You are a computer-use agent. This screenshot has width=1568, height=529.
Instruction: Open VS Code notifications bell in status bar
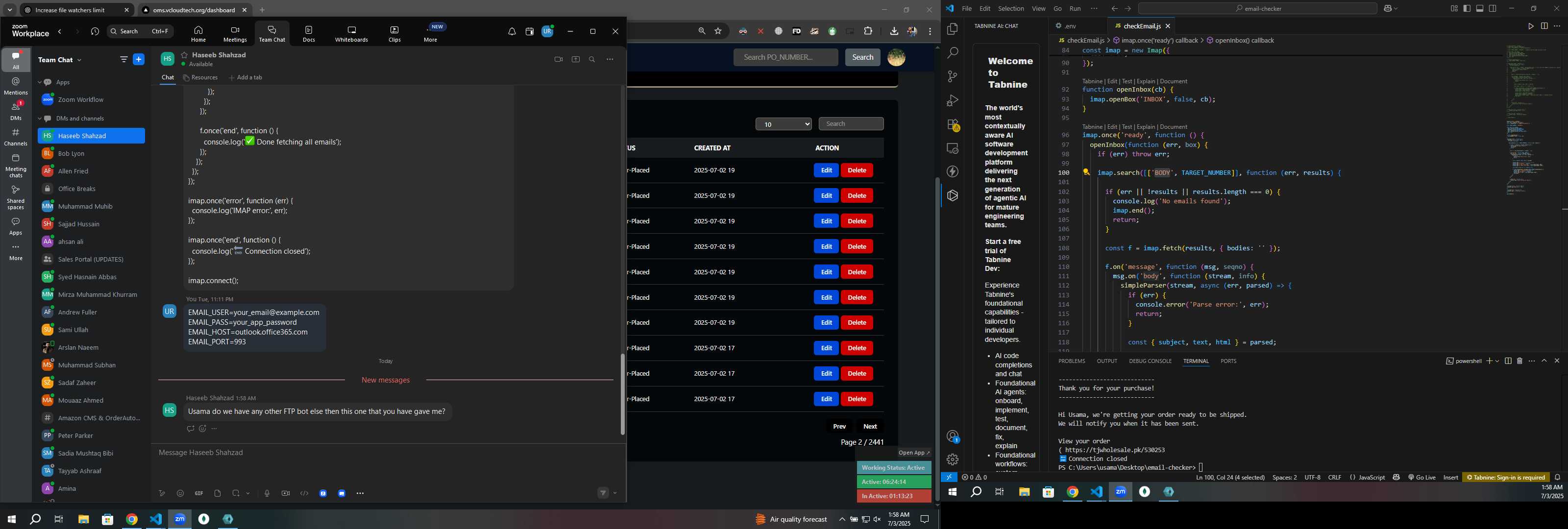[1557, 478]
